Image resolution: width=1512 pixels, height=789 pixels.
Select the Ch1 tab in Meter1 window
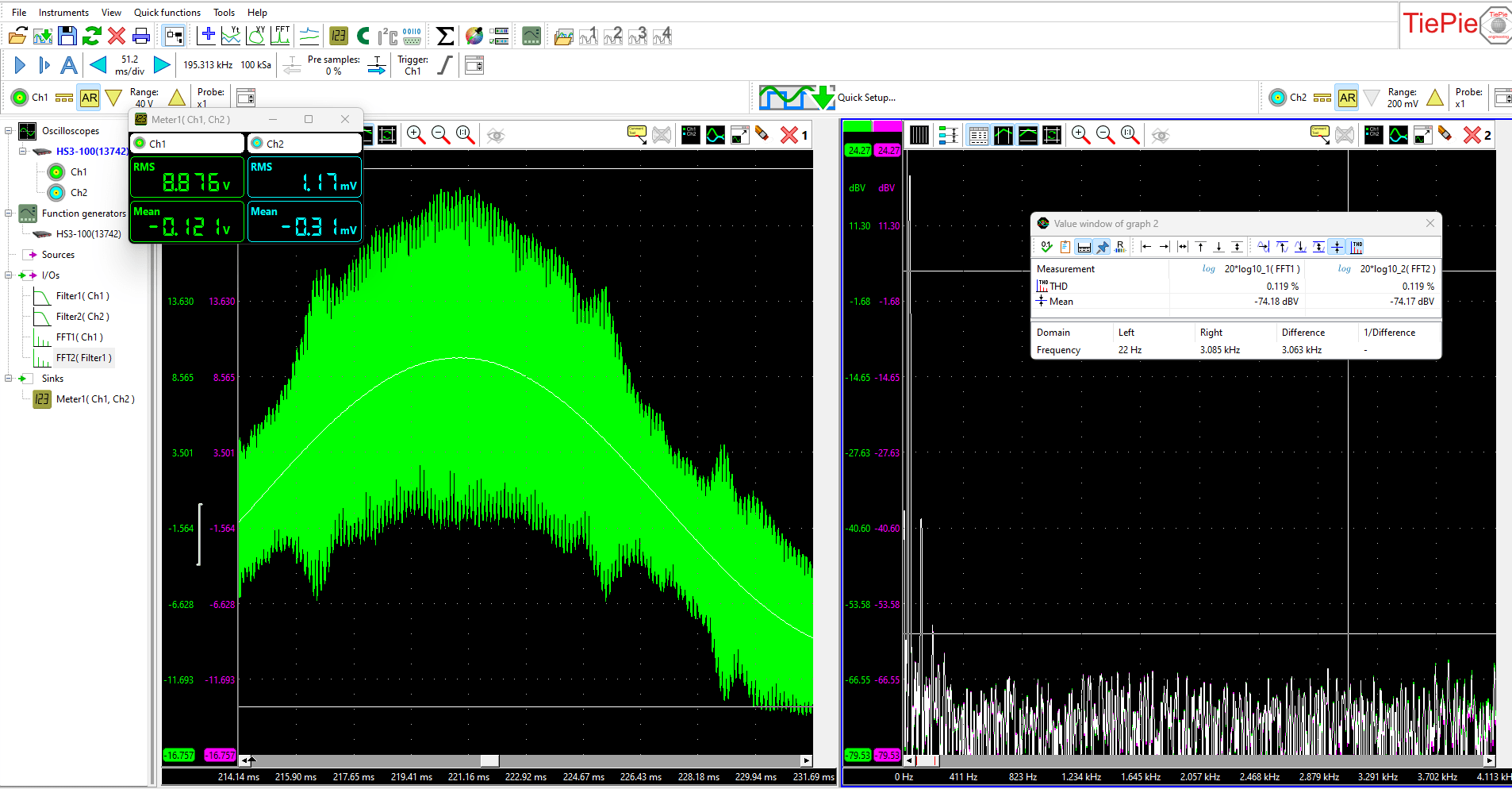click(x=187, y=143)
